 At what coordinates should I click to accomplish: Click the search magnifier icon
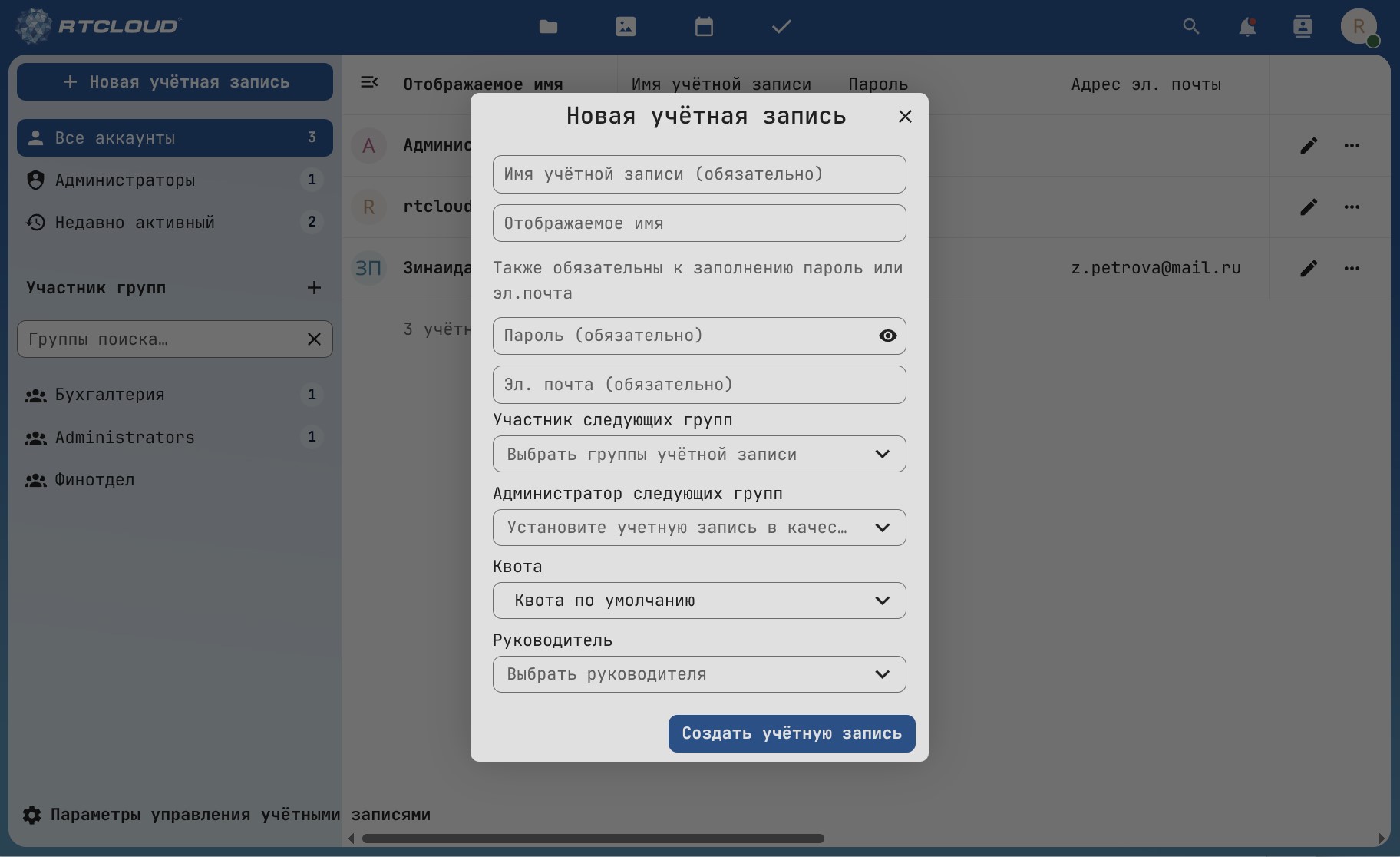pos(1190,27)
